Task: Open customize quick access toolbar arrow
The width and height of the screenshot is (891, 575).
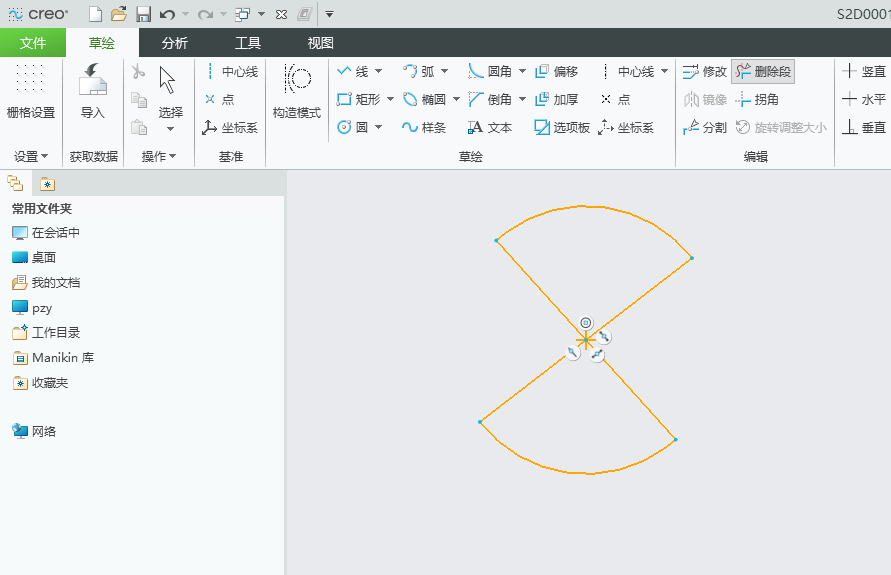Action: [x=329, y=14]
